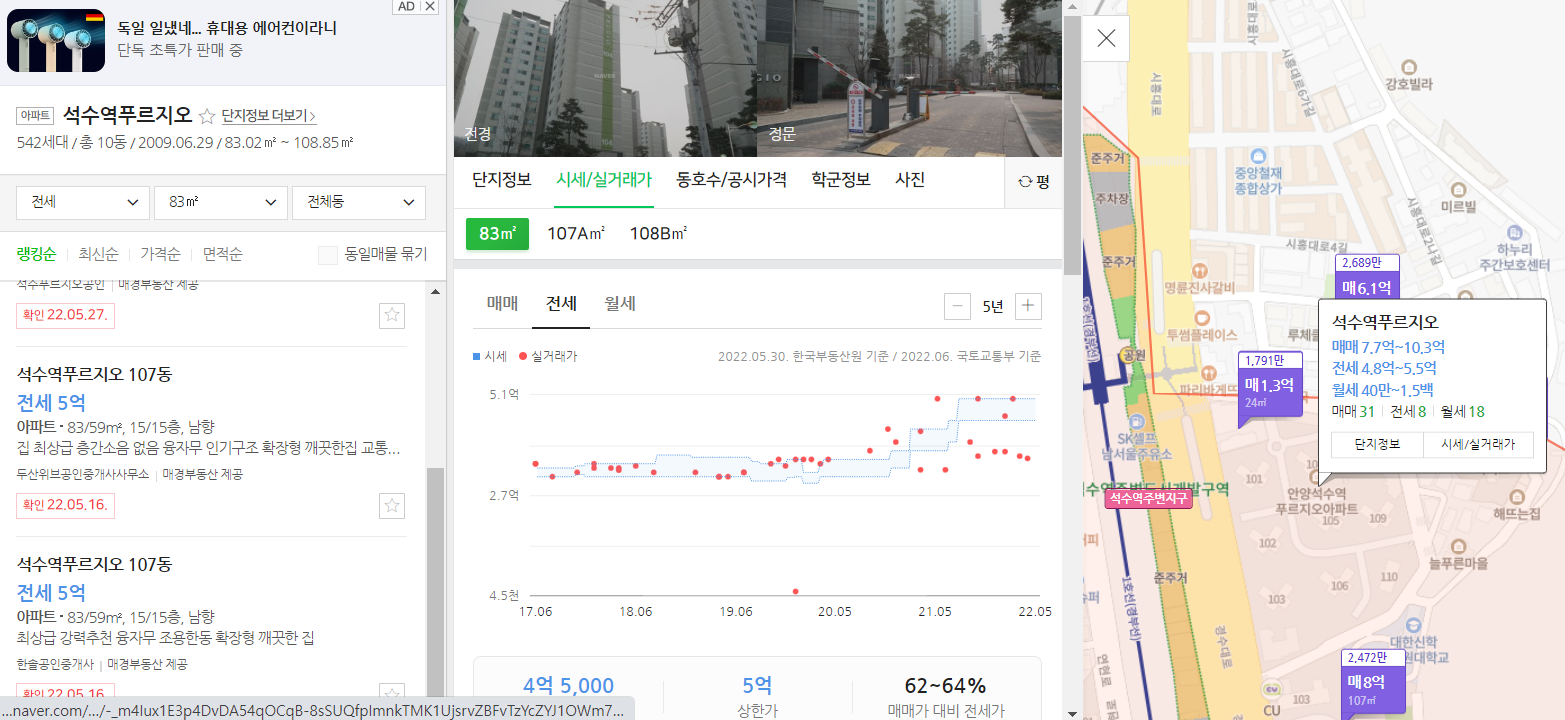Open the 전세 deal type dropdown
The image size is (1565, 720).
[83, 202]
